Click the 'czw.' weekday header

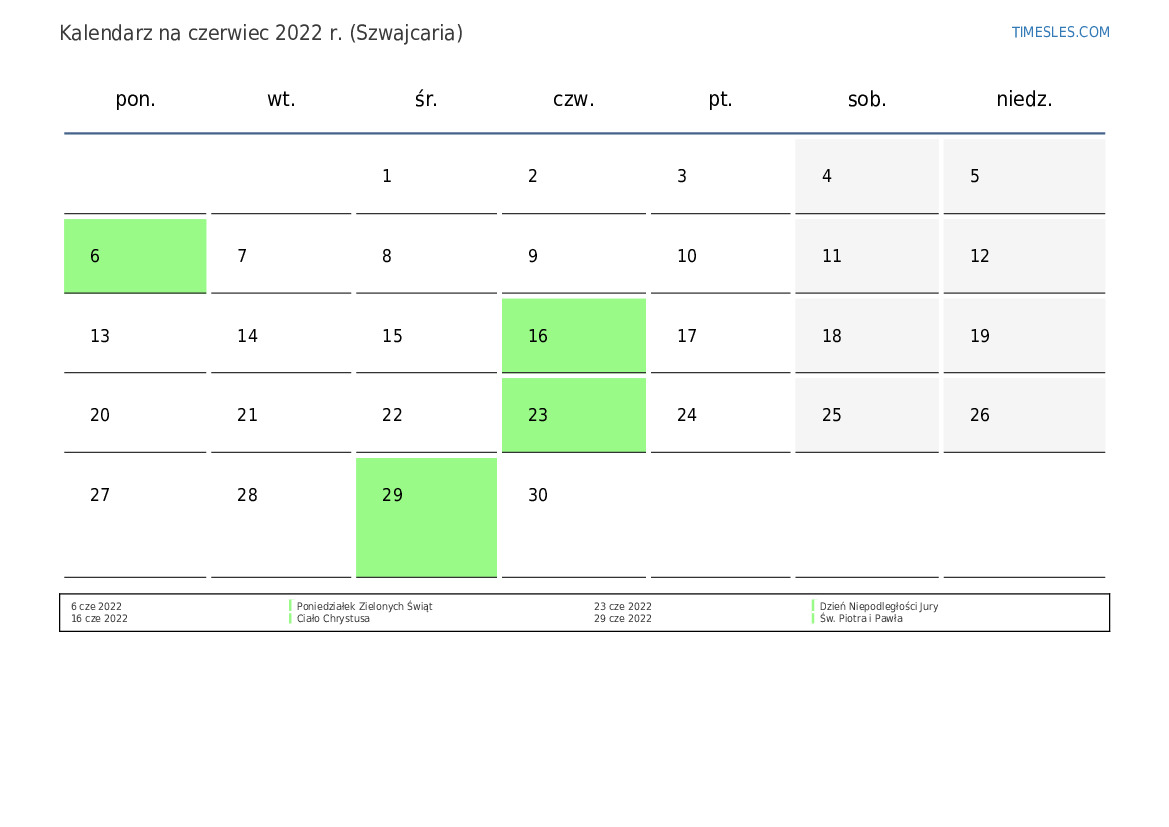click(x=573, y=99)
